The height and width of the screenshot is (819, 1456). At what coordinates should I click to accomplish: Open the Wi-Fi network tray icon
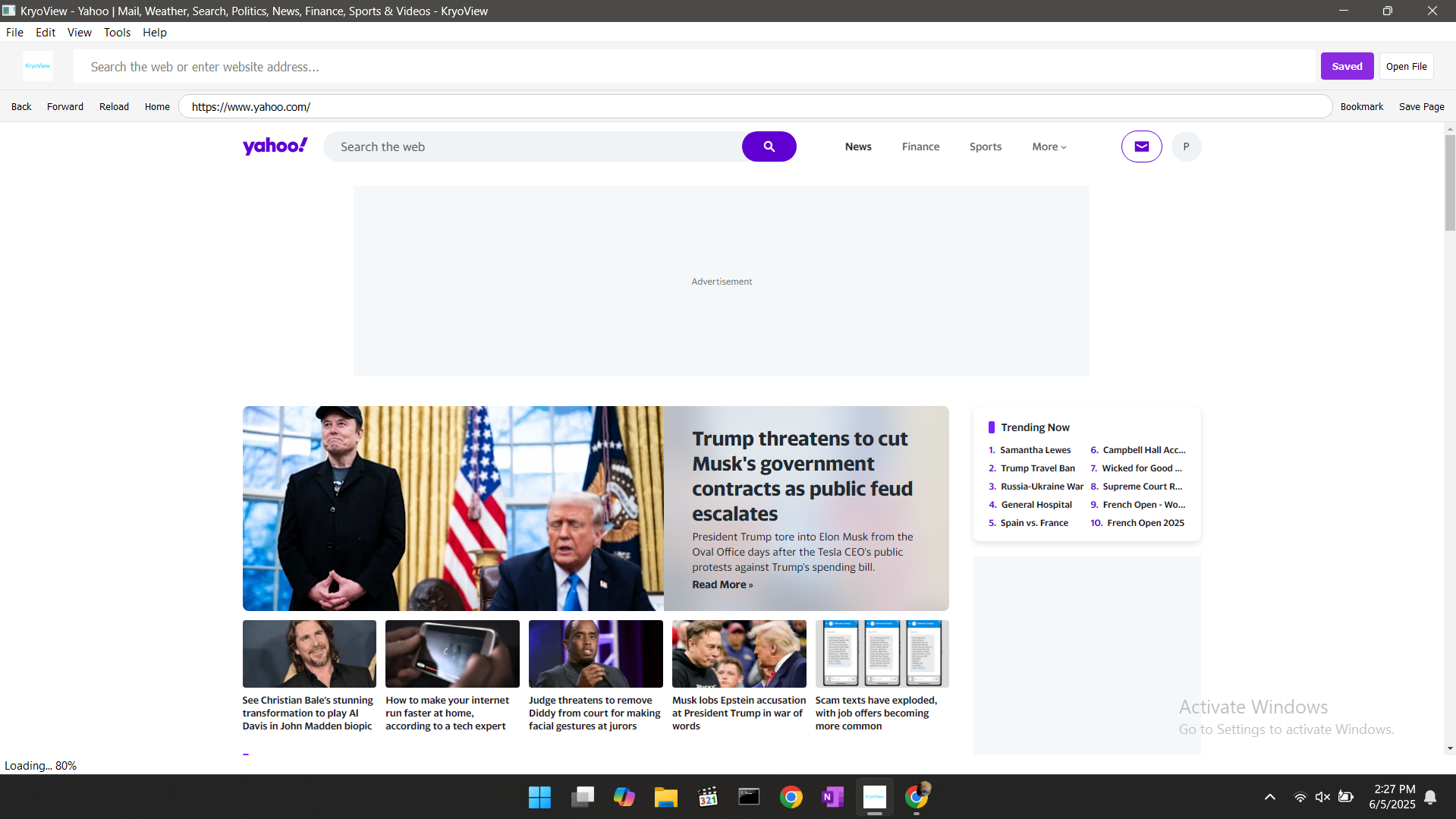pos(1300,797)
